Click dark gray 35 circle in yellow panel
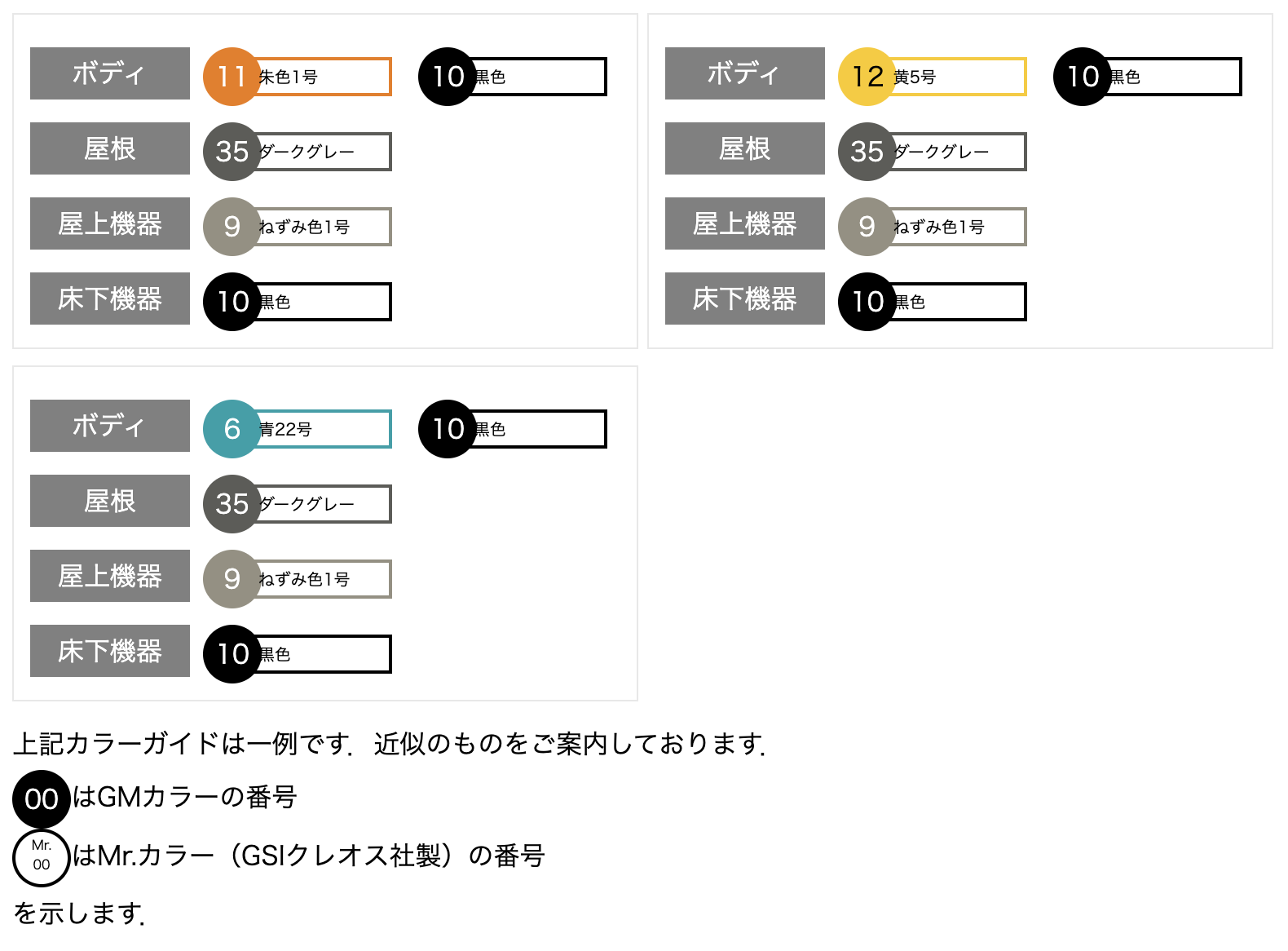Screen dimensions: 1288x951 (x=867, y=152)
